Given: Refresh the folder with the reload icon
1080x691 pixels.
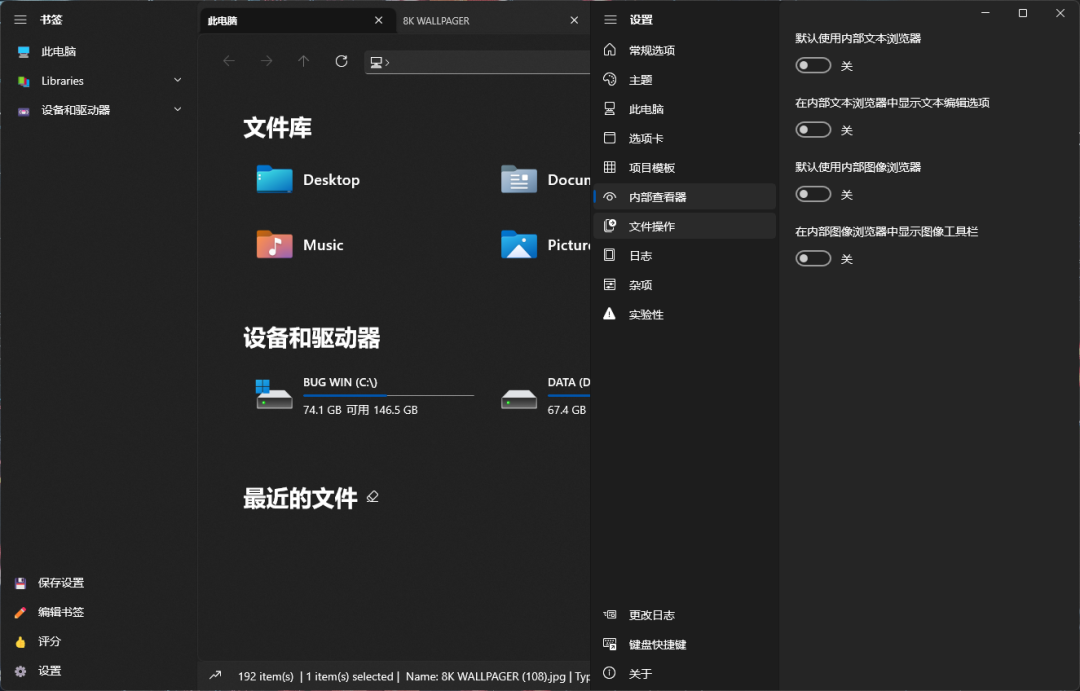Looking at the screenshot, I should (341, 61).
